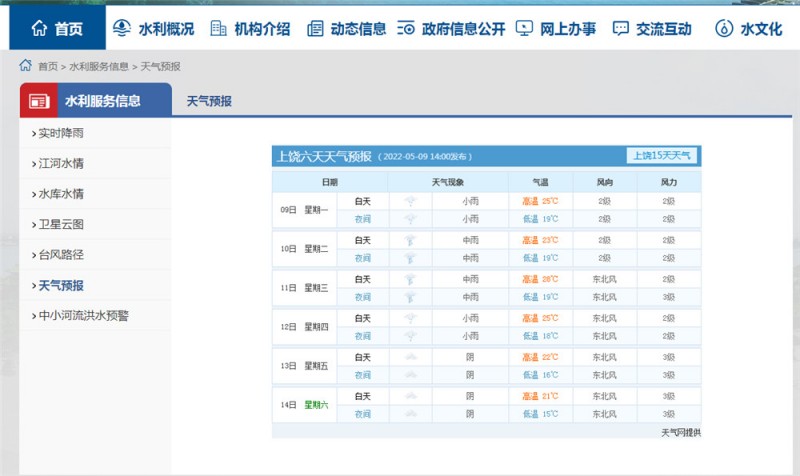The image size is (800, 476).
Task: Click the 动态信息 document icon
Action: 315,29
